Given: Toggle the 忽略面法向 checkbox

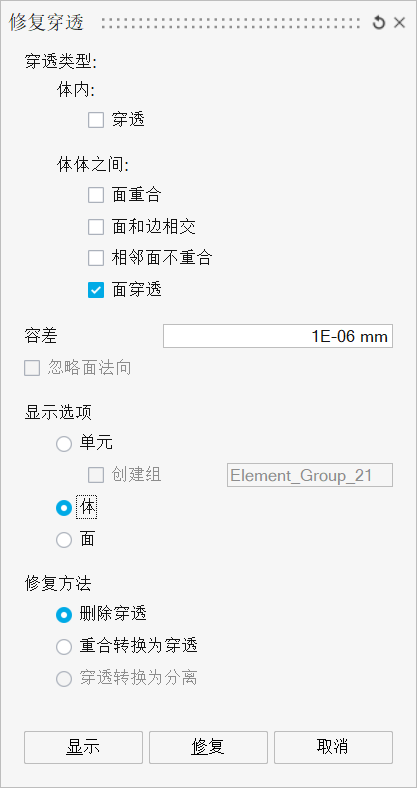Looking at the screenshot, I should [x=32, y=368].
